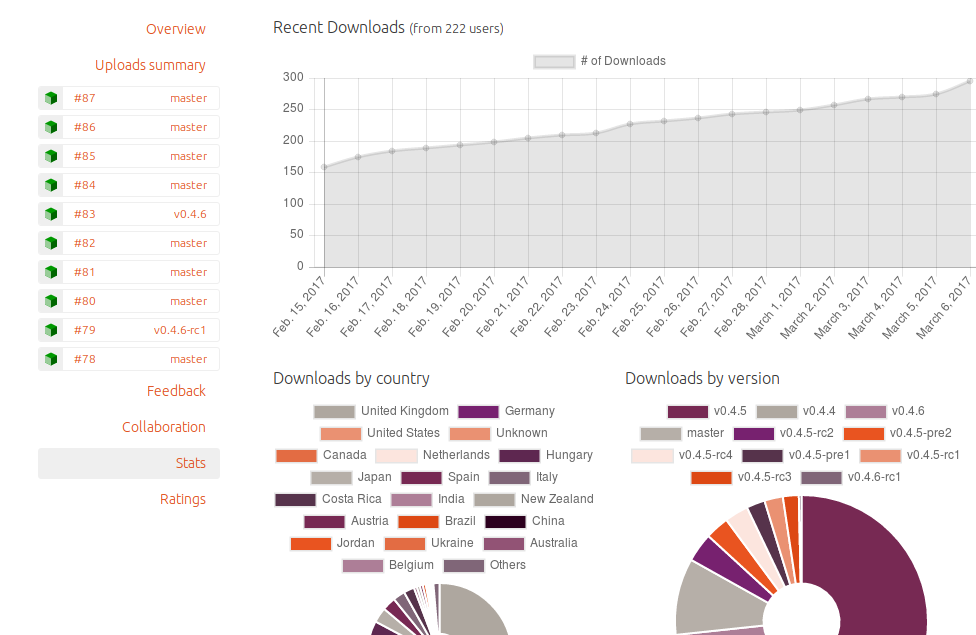Click the Canada color swatch
Image resolution: width=976 pixels, height=635 pixels.
click(296, 456)
